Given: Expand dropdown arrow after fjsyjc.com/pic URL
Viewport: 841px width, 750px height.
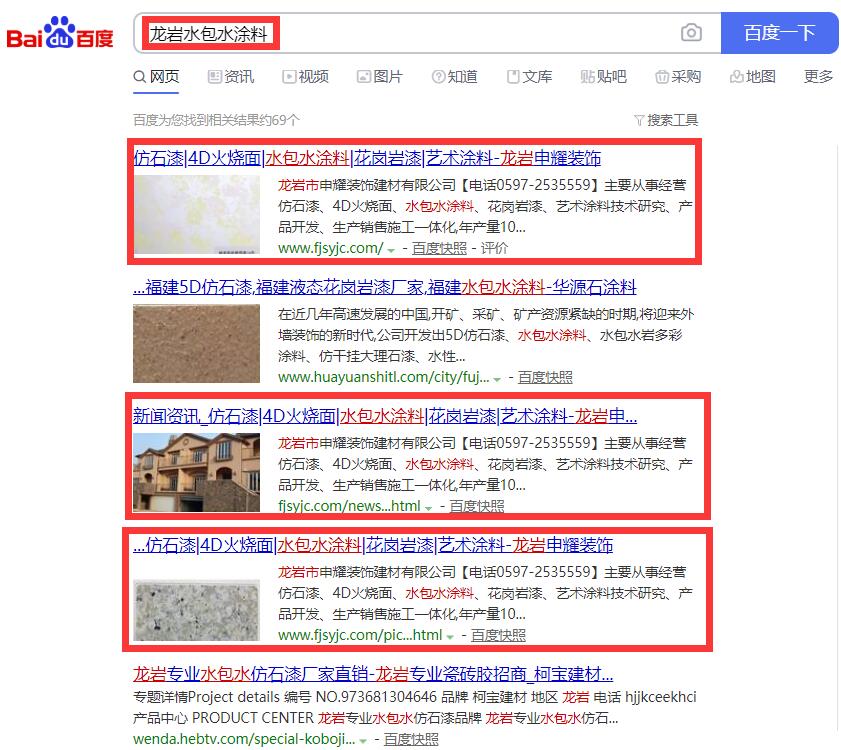Looking at the screenshot, I should click(x=450, y=637).
